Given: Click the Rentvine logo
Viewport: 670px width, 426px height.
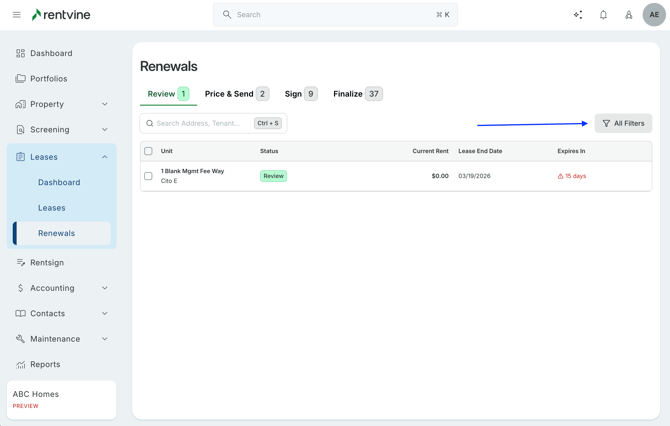Looking at the screenshot, I should click(61, 15).
